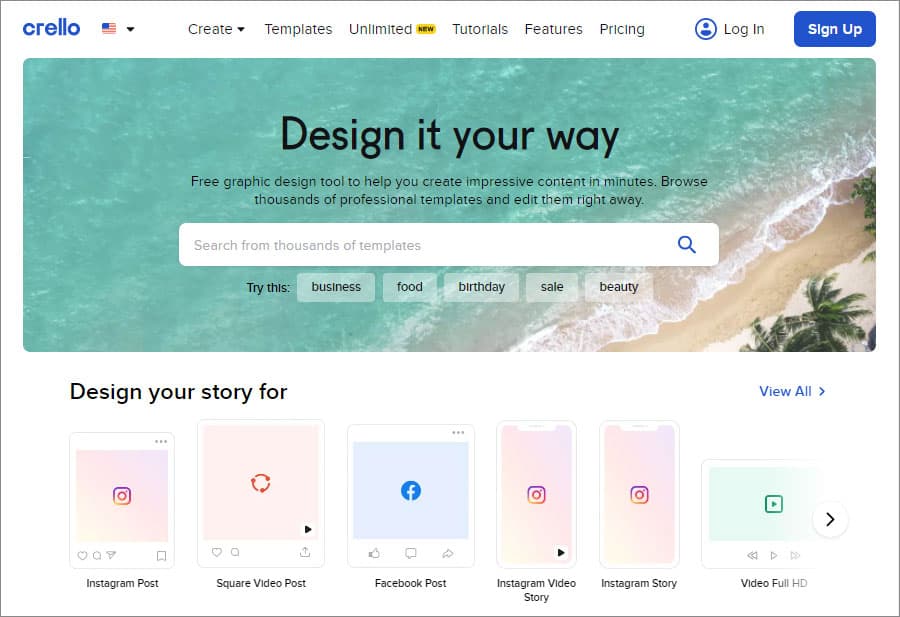Click the Log In link
This screenshot has height=617, width=900.
[743, 29]
